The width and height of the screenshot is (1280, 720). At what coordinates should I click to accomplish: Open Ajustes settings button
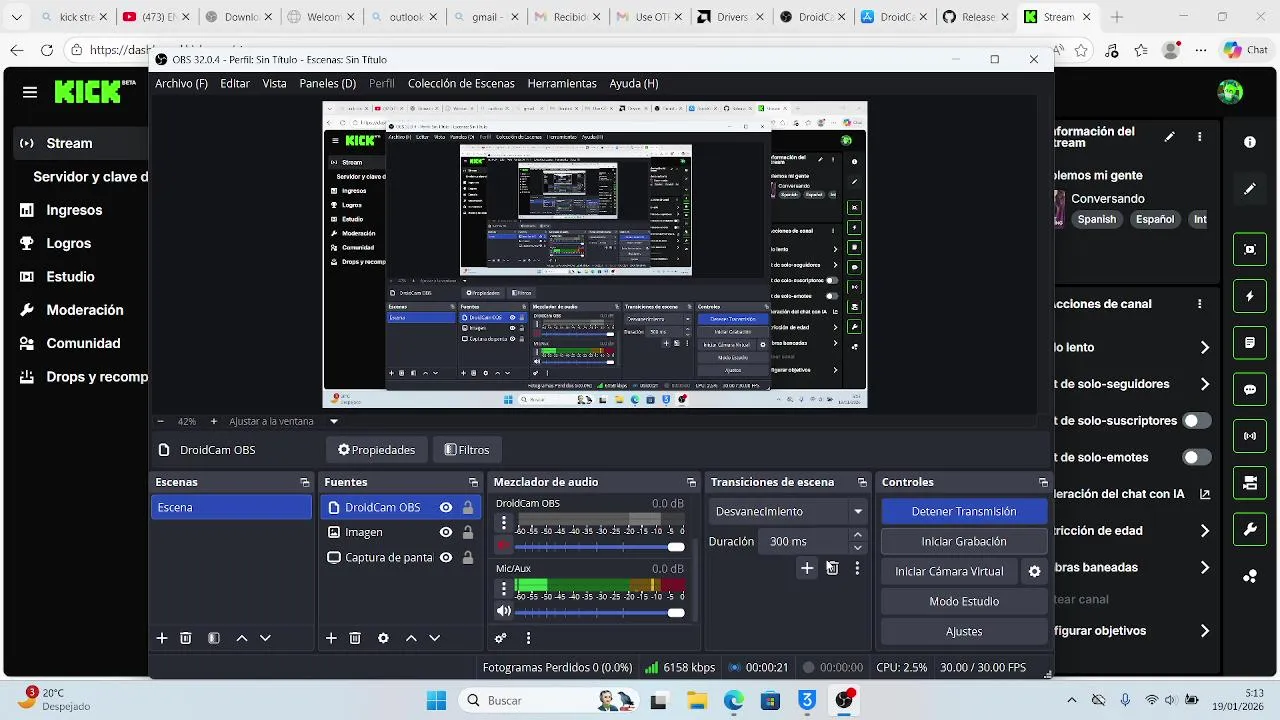[x=964, y=631]
